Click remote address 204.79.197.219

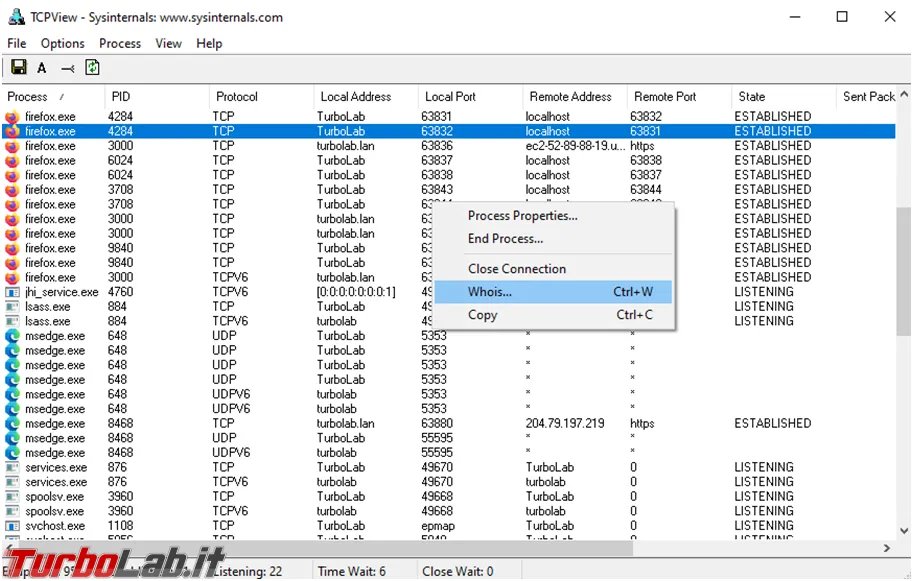point(565,424)
